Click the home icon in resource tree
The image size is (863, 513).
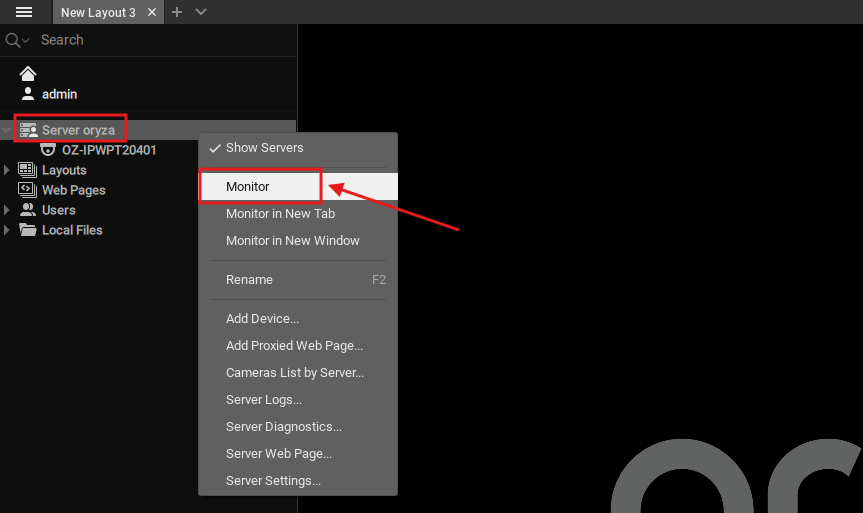(28, 73)
